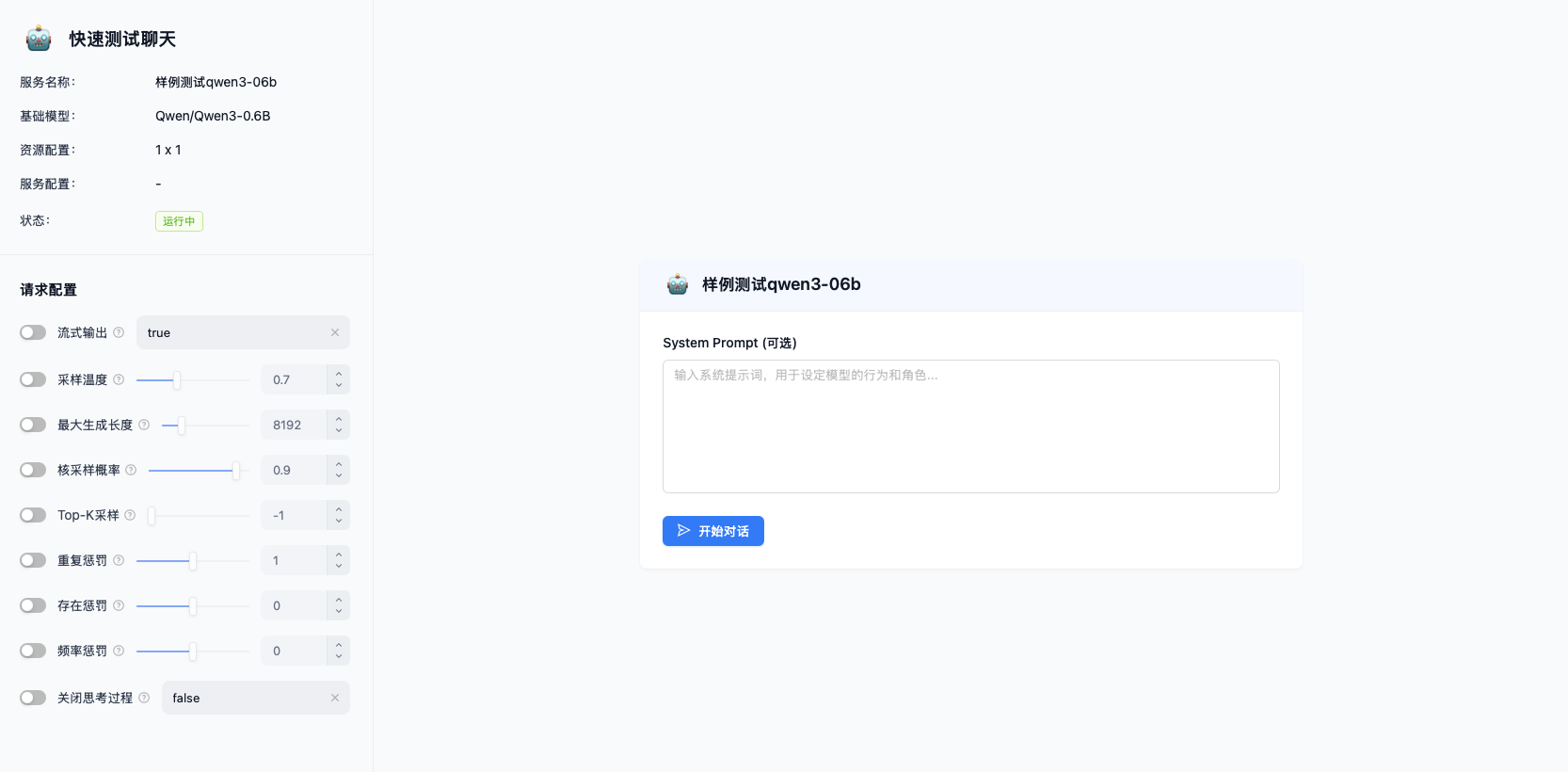
Task: Click the 运行中 status tag
Action: click(179, 221)
